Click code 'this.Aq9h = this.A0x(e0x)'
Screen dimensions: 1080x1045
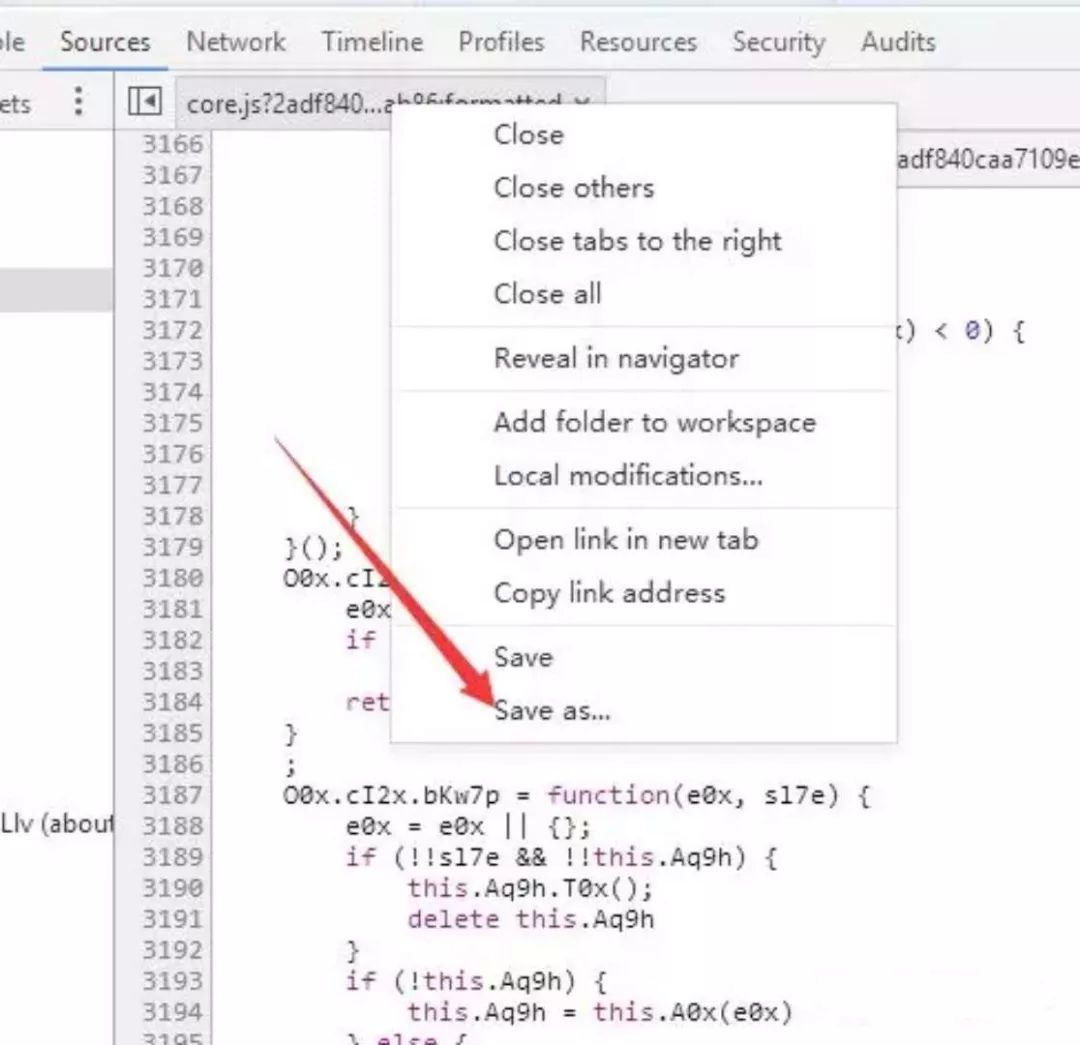pyautogui.click(x=600, y=1012)
